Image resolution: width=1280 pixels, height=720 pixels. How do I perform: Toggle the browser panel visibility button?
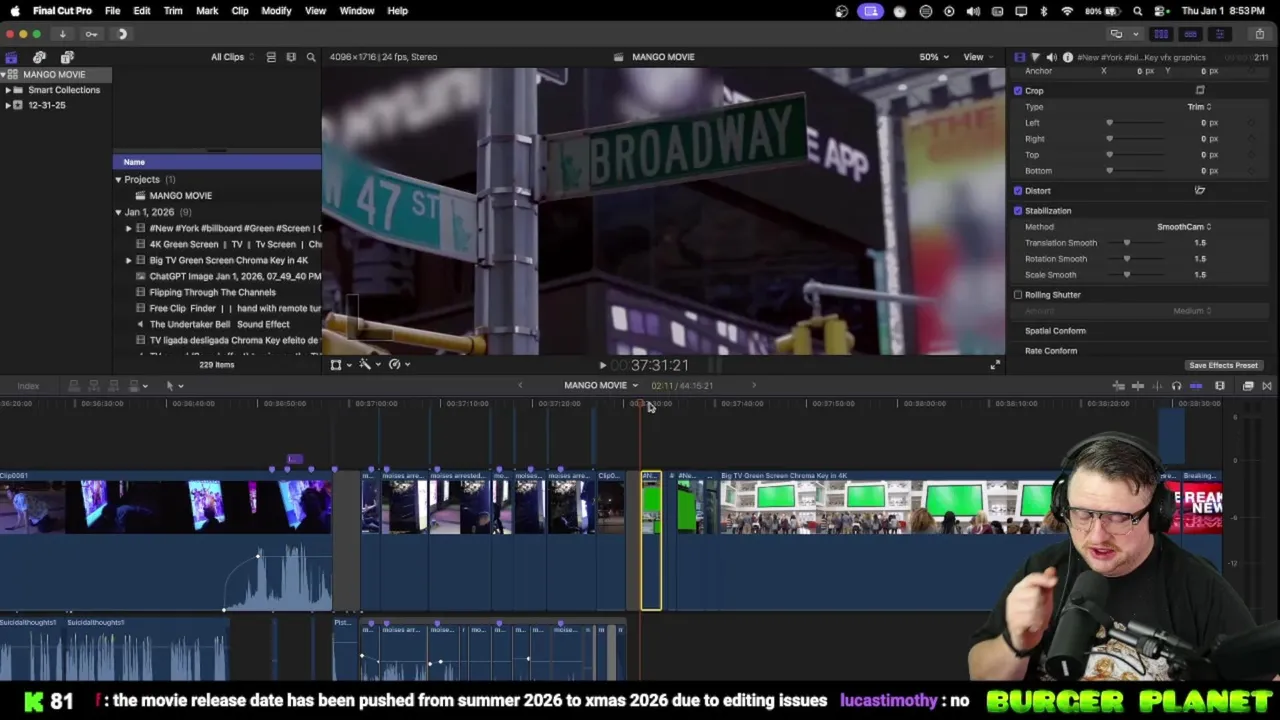click(1161, 34)
